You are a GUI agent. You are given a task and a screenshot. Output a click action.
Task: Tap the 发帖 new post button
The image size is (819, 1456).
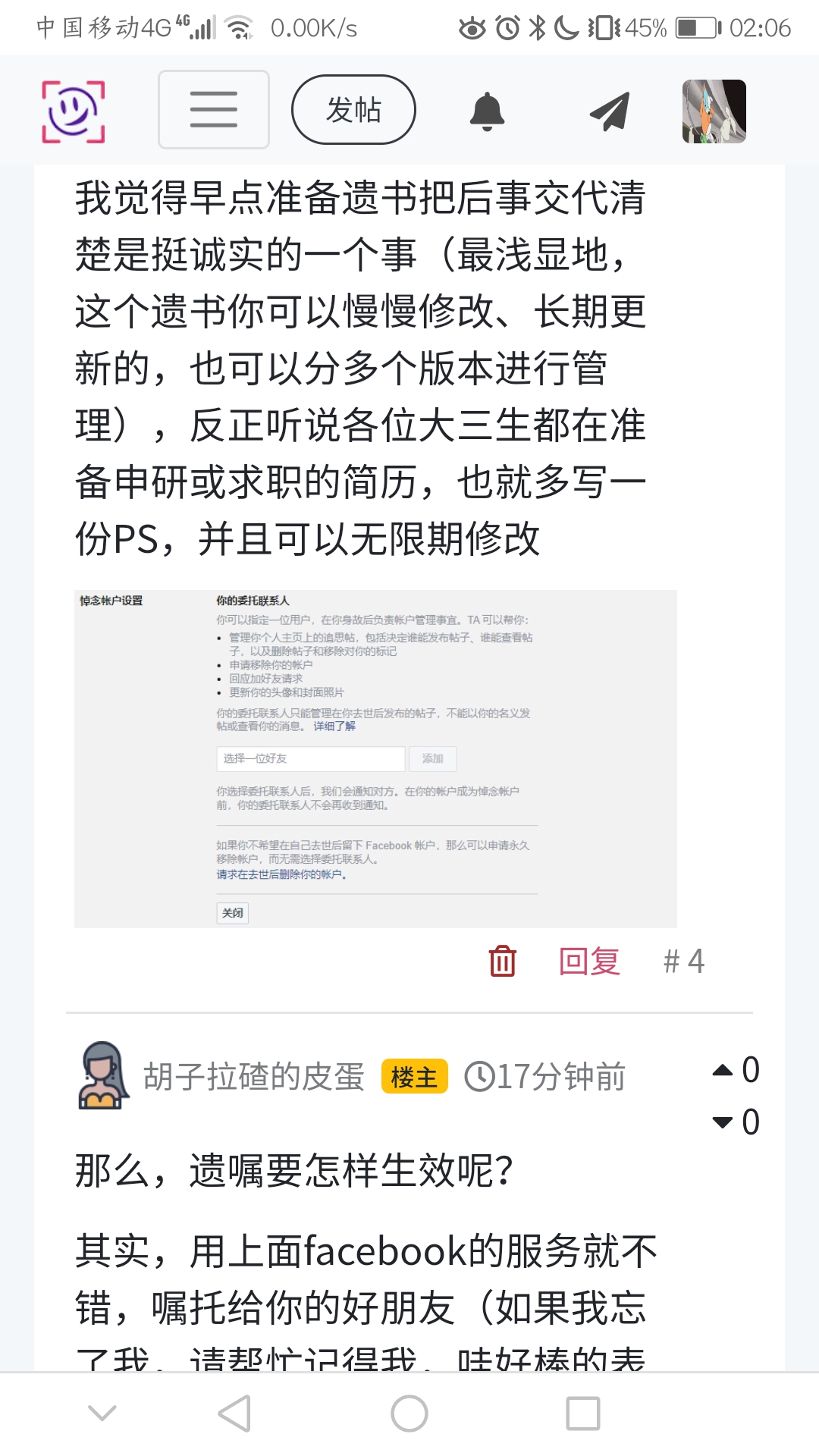[x=353, y=109]
